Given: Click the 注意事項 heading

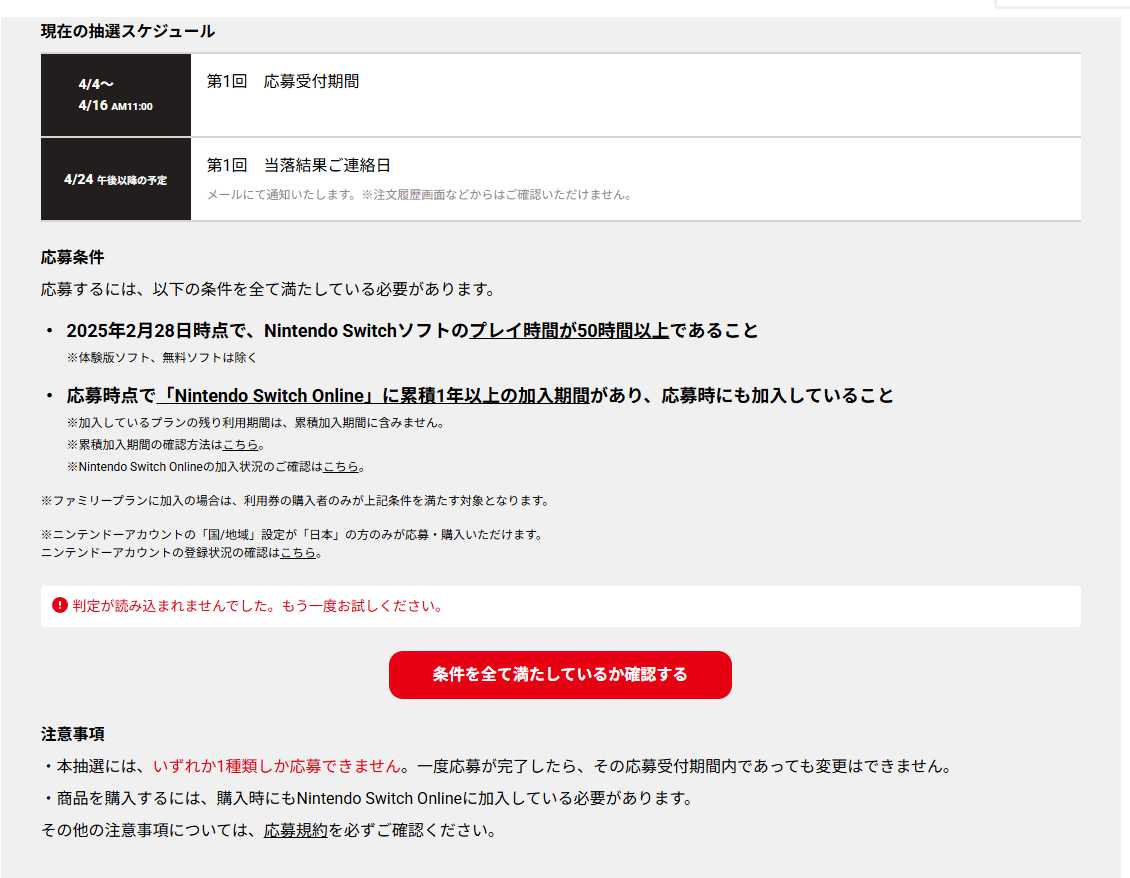Looking at the screenshot, I should pyautogui.click(x=72, y=734).
